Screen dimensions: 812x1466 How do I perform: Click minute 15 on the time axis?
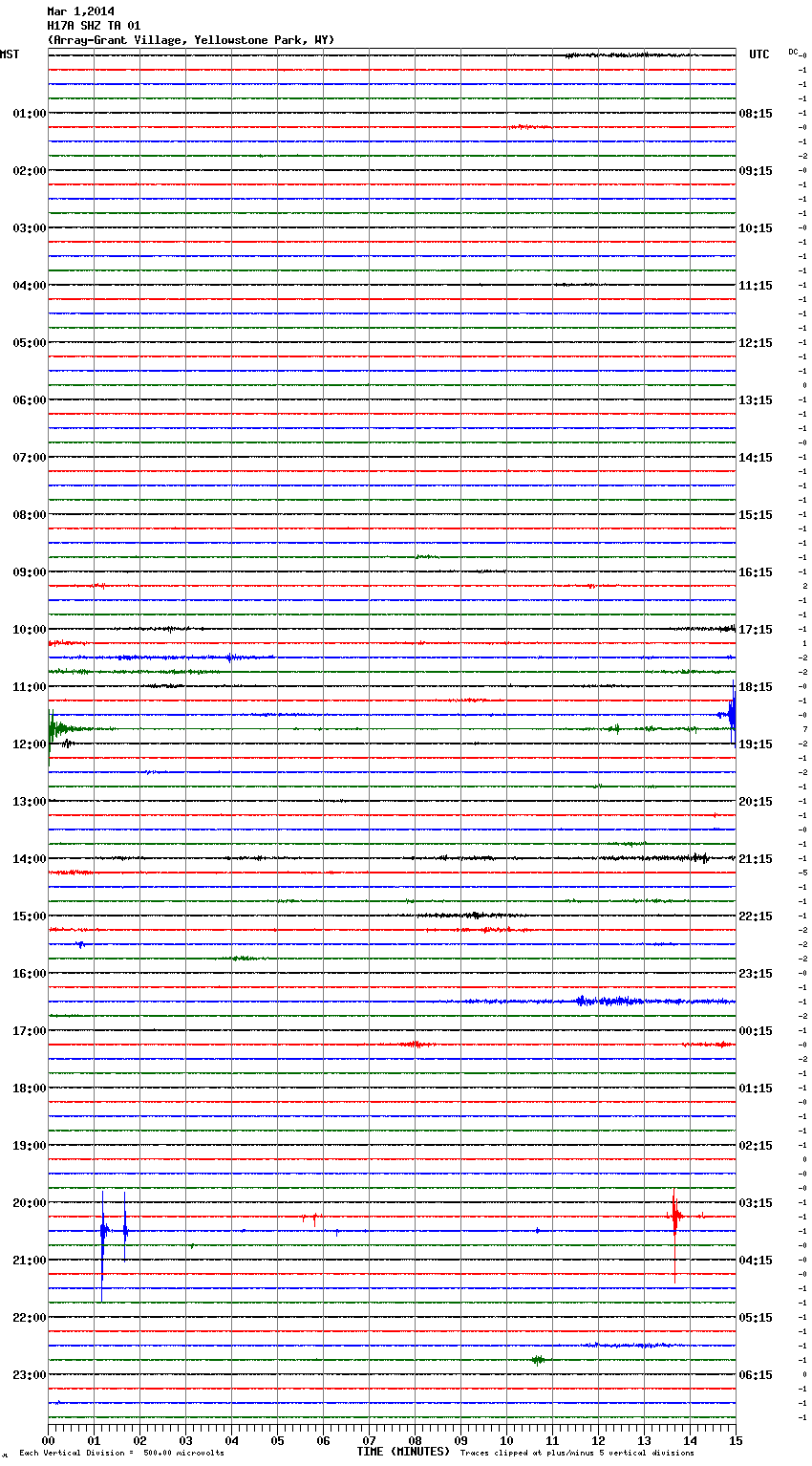tap(736, 1440)
